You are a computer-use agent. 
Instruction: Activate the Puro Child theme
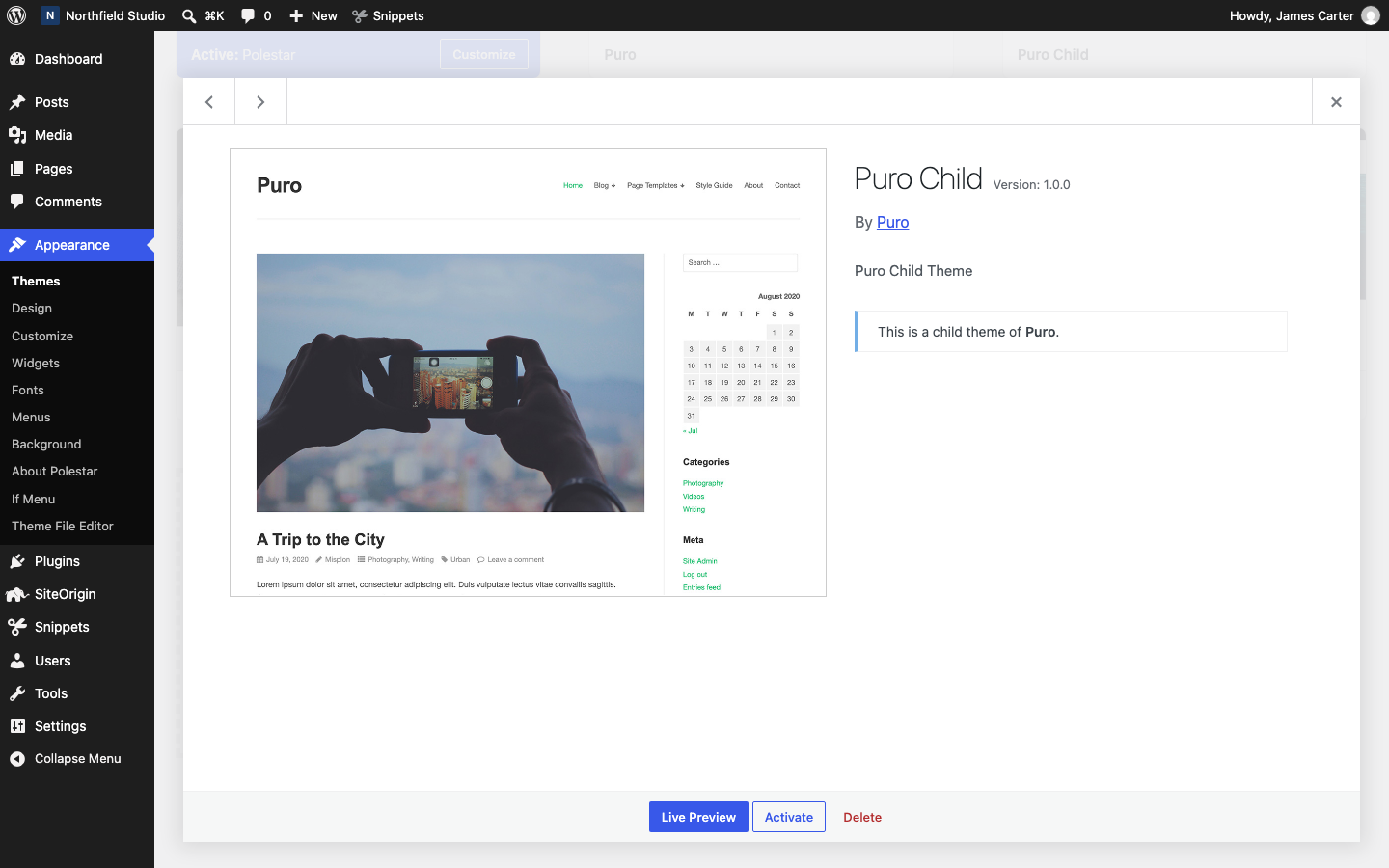point(789,817)
